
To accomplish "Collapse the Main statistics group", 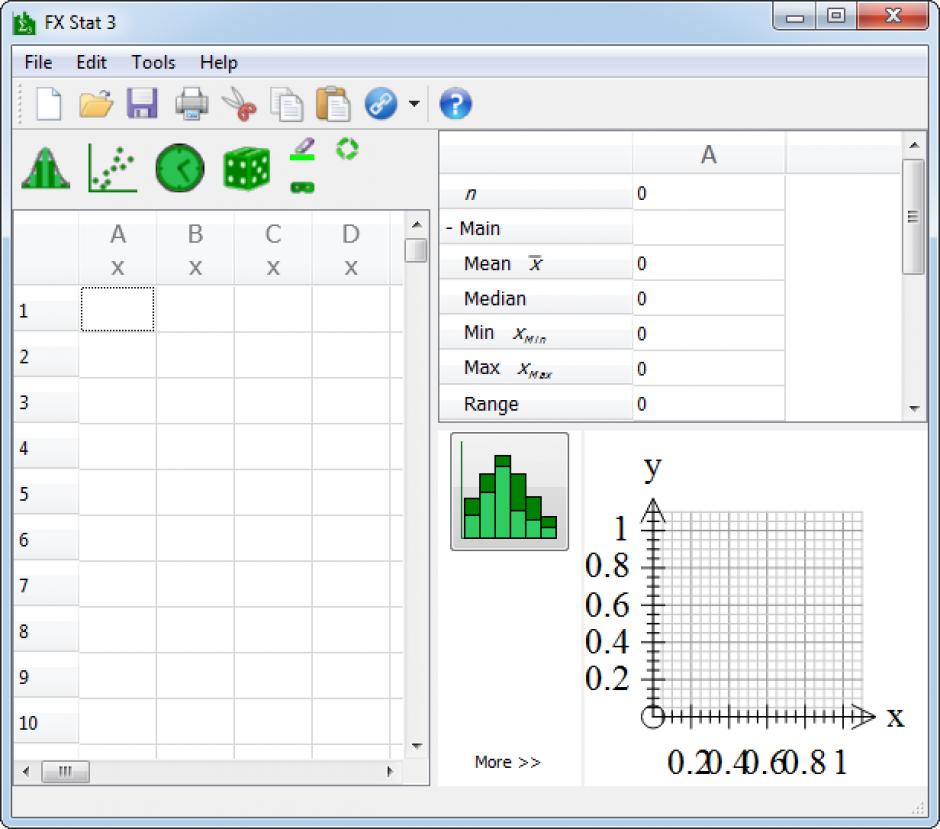I will coord(449,228).
